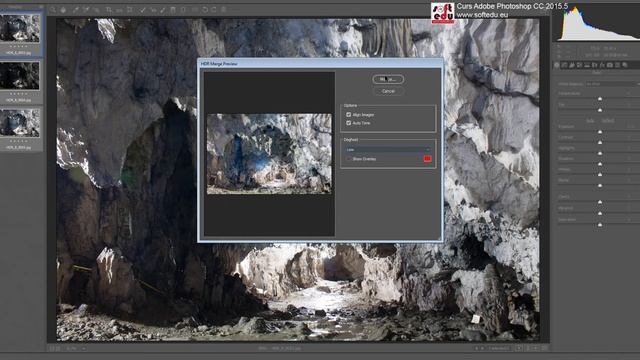
Task: Select the White Balance eyedropper tool
Action: (x=76, y=10)
